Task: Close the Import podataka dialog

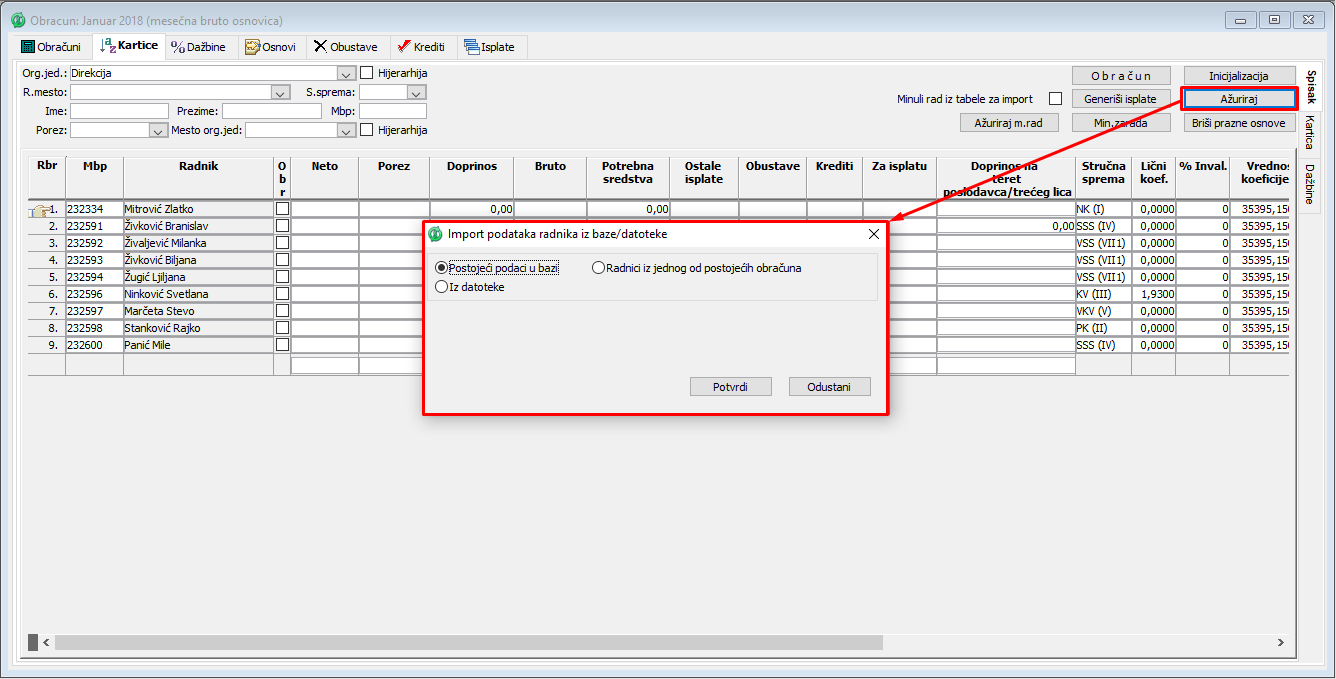Action: 873,234
